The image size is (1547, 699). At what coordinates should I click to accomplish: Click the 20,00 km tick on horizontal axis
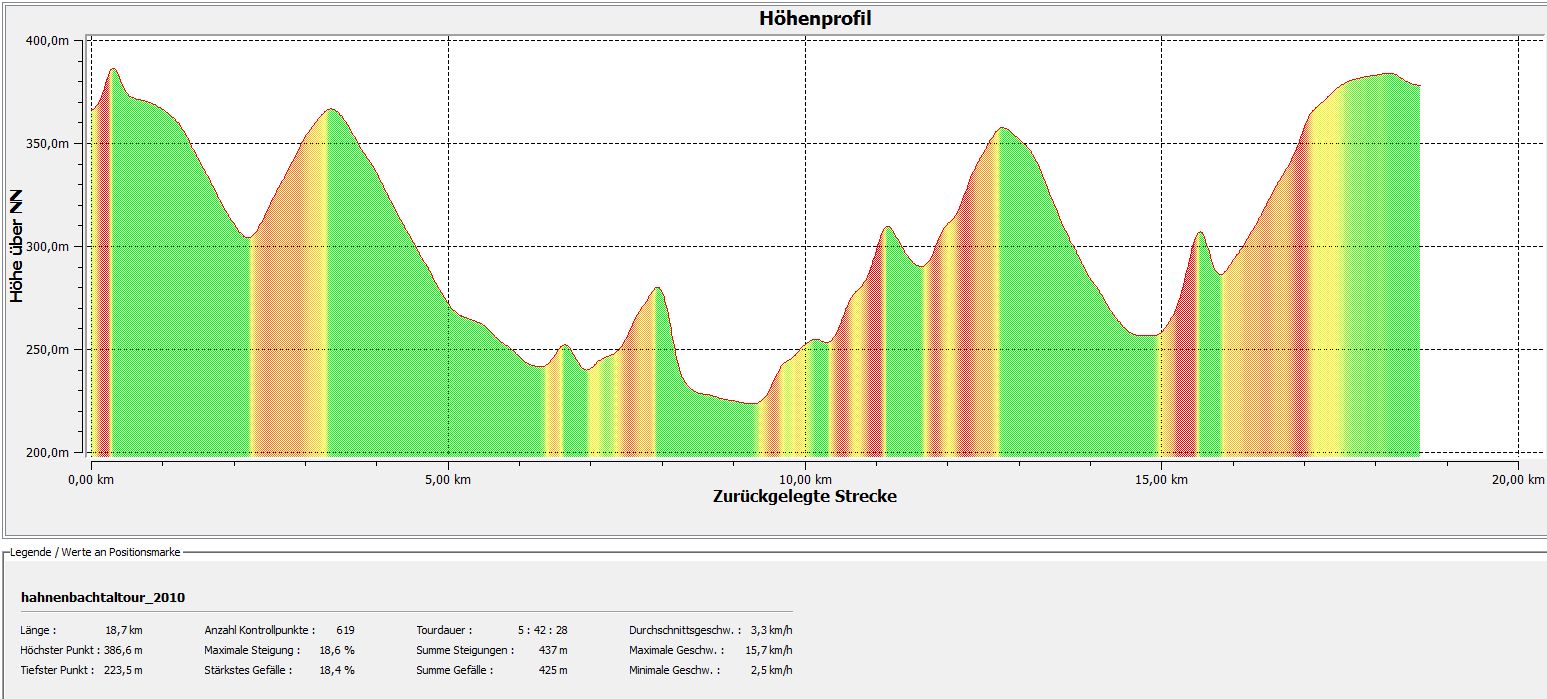(1518, 480)
